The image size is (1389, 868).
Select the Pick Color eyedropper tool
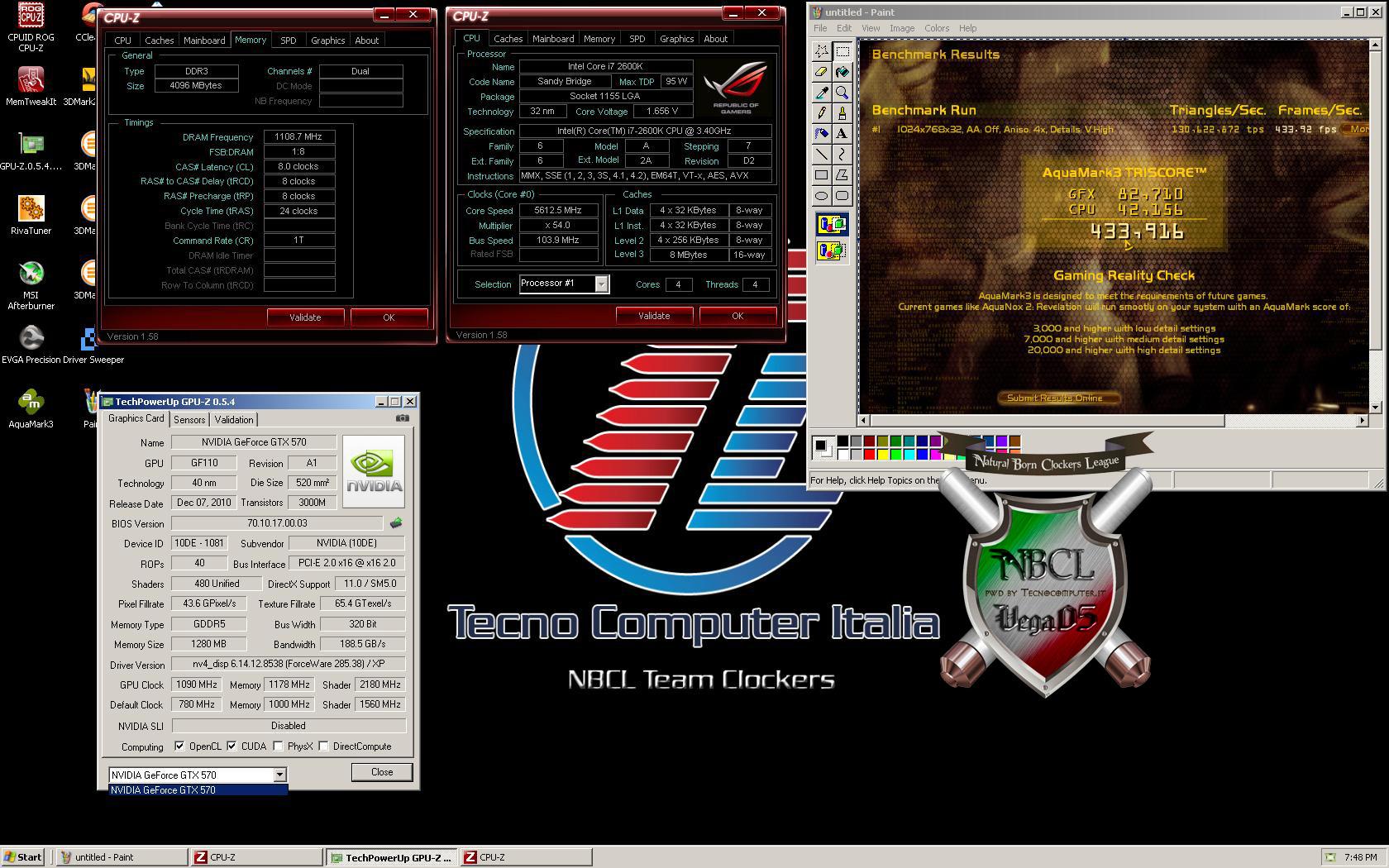[x=821, y=93]
